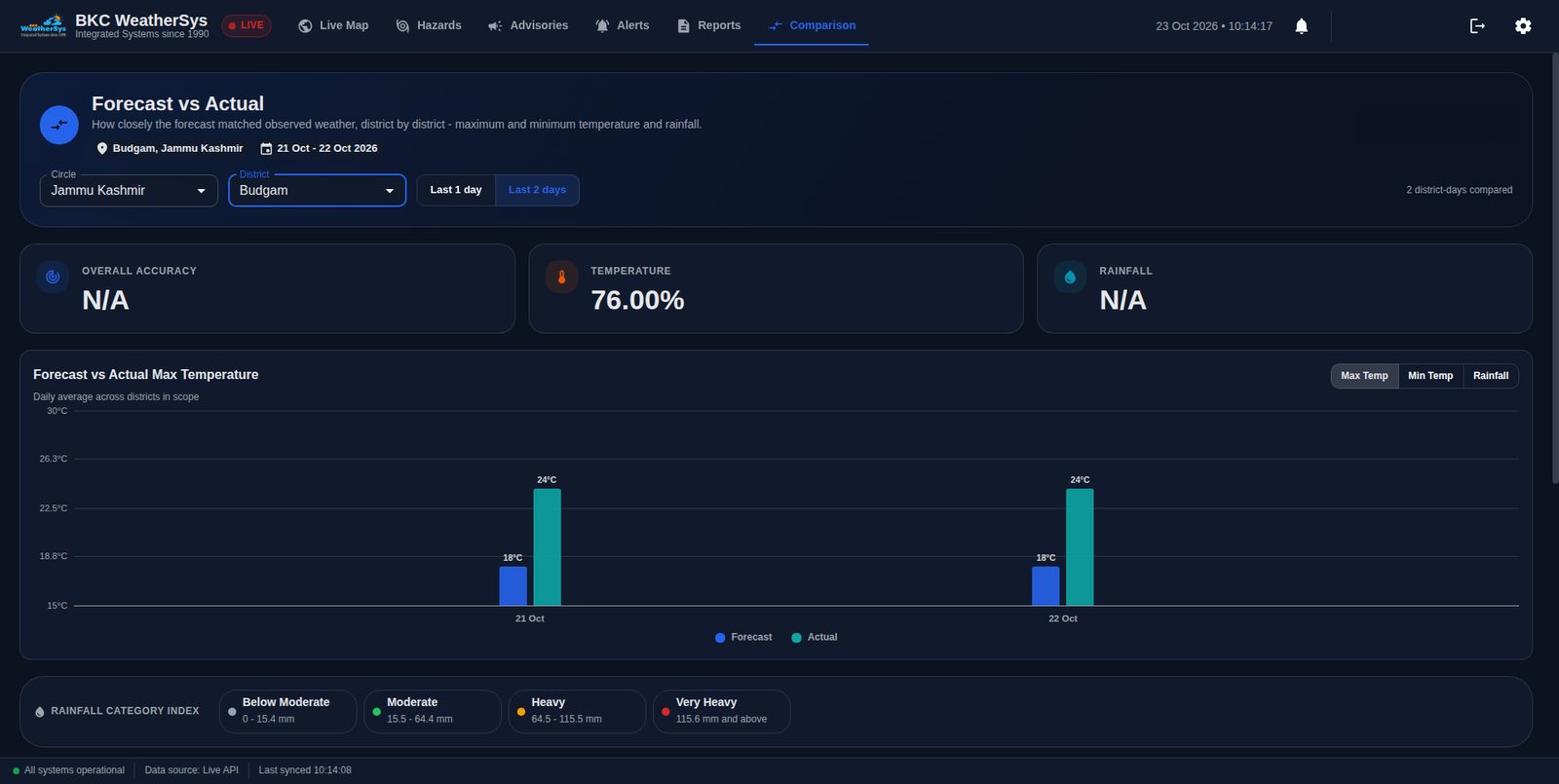The image size is (1559, 784).
Task: Click the 21 Oct Actual bar
Action: click(547, 547)
